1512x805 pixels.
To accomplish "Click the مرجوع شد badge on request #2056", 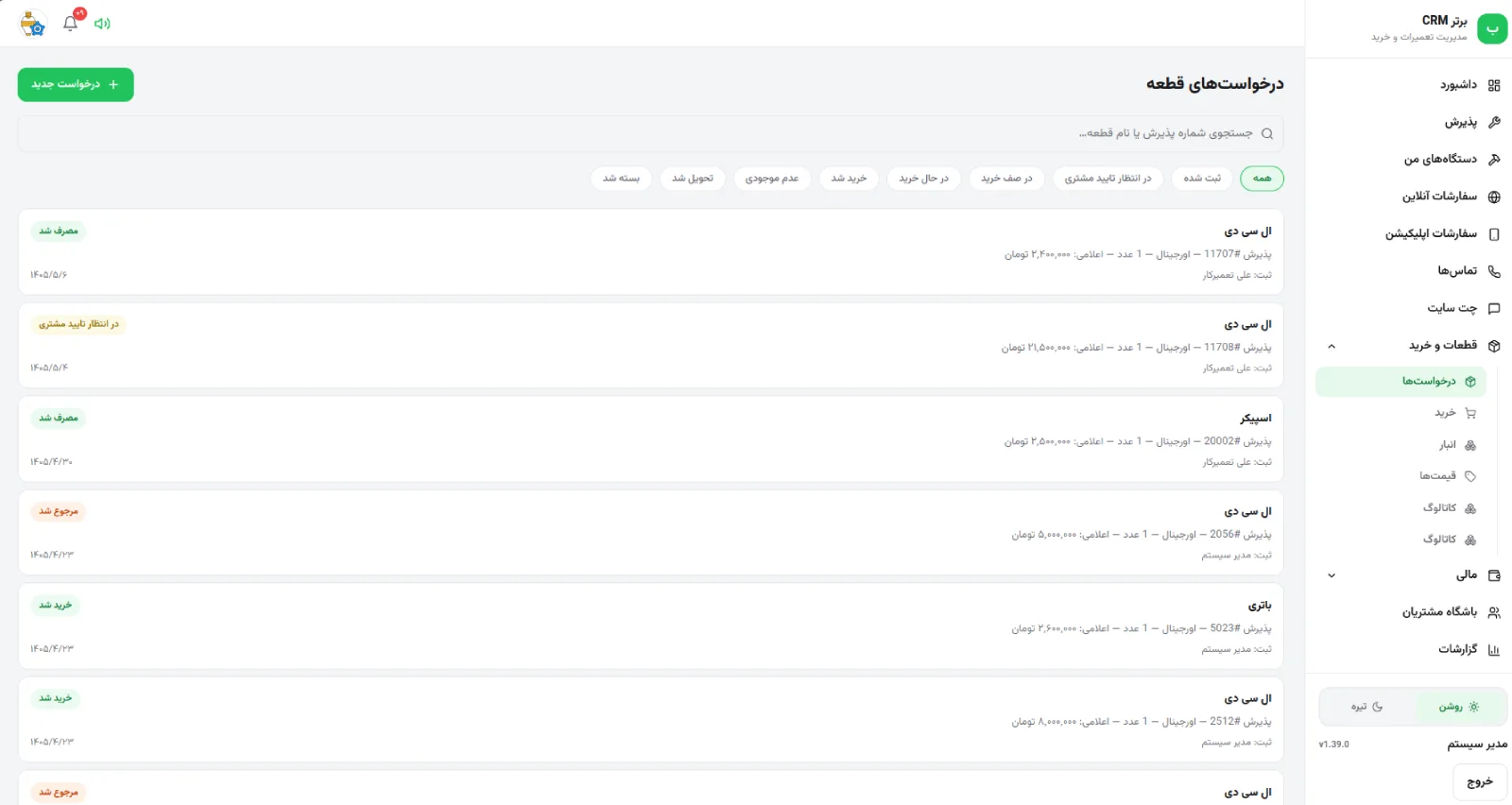I will (59, 512).
